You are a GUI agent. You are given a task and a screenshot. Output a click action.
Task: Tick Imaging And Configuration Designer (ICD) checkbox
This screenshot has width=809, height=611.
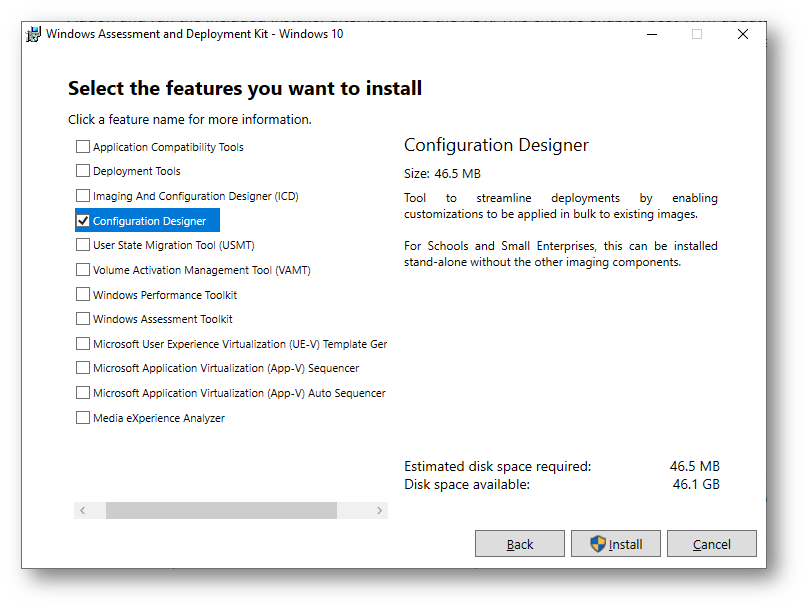83,196
